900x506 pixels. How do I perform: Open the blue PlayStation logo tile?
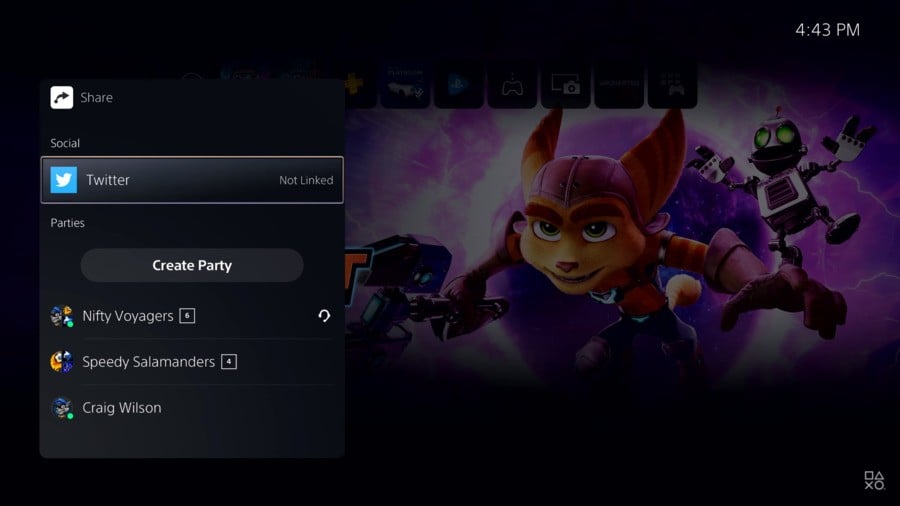[459, 85]
